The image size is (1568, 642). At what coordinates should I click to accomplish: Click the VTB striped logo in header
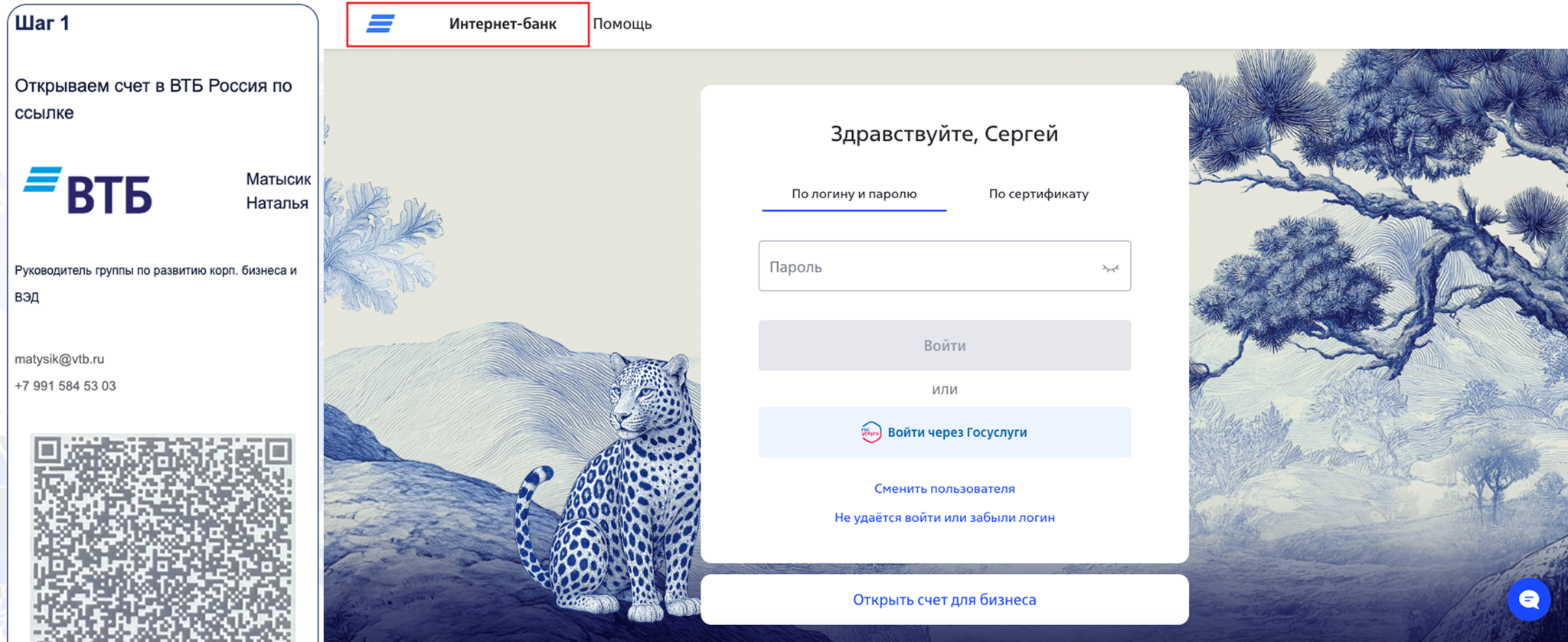coord(381,24)
